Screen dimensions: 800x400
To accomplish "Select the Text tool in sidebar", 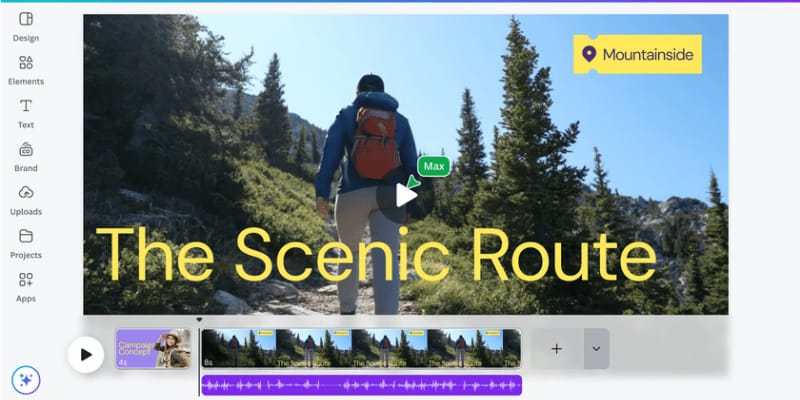I will [x=26, y=113].
